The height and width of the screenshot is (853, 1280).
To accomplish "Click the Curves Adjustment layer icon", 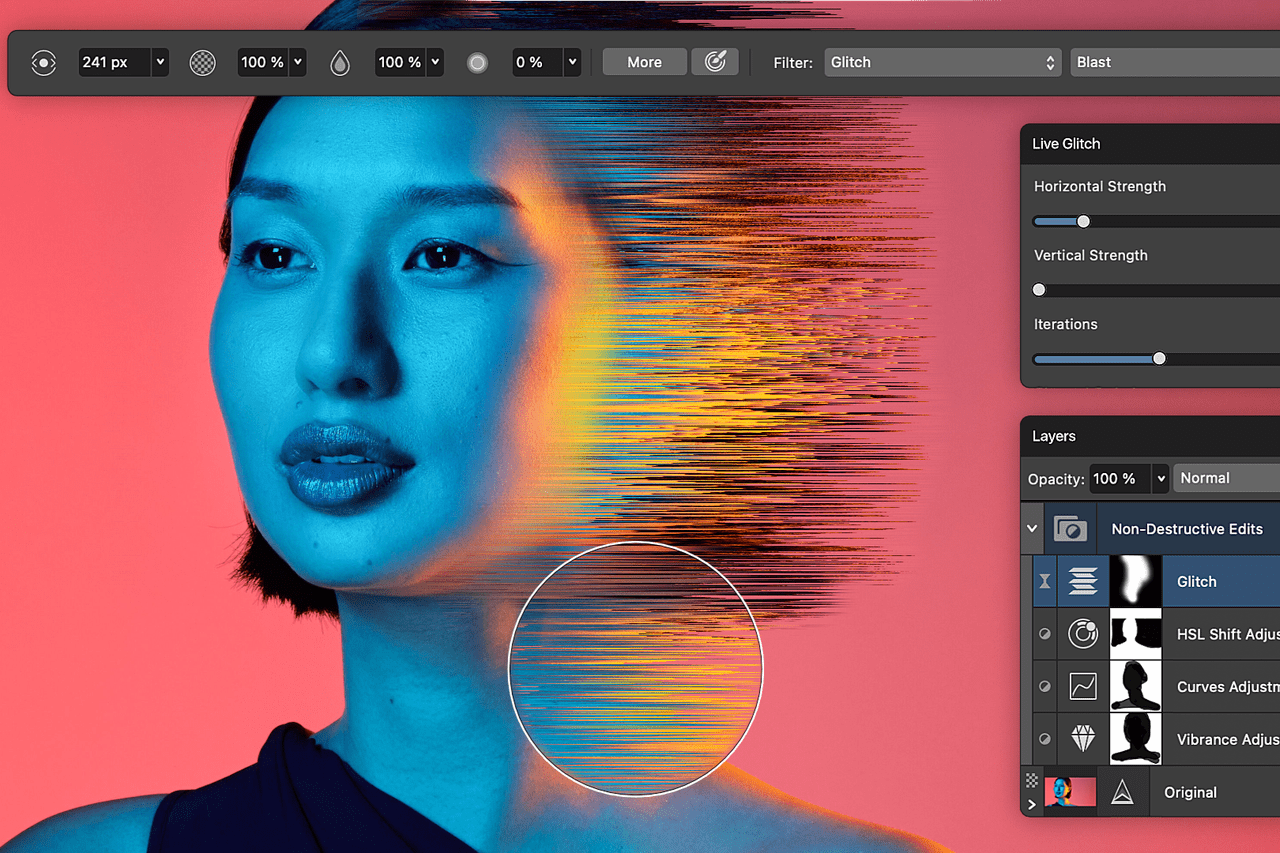I will point(1083,687).
